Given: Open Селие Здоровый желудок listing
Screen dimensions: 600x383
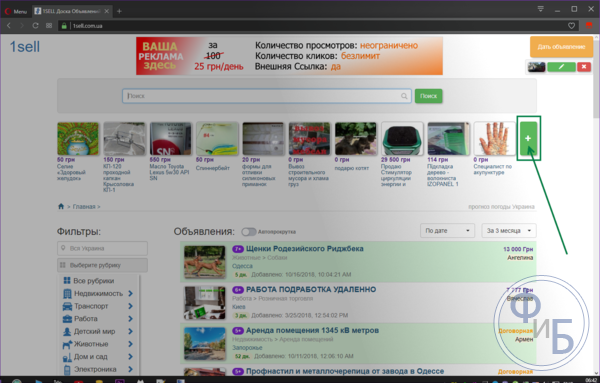Looking at the screenshot, I should (x=78, y=152).
